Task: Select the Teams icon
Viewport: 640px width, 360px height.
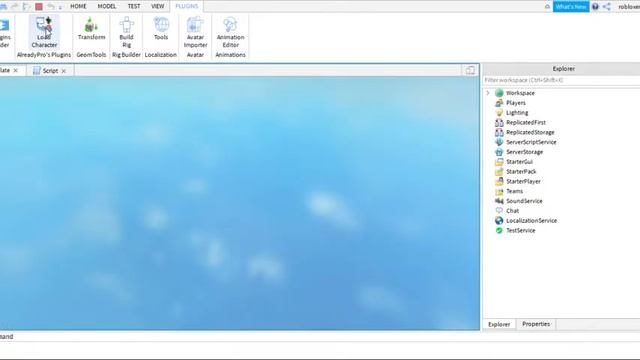Action: [499, 191]
